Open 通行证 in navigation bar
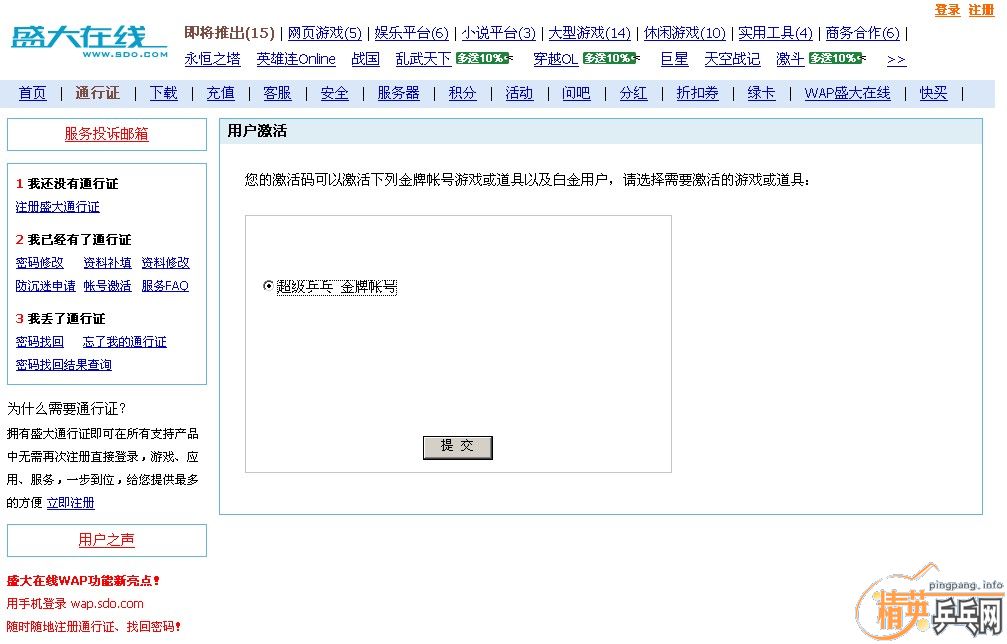 pyautogui.click(x=97, y=93)
